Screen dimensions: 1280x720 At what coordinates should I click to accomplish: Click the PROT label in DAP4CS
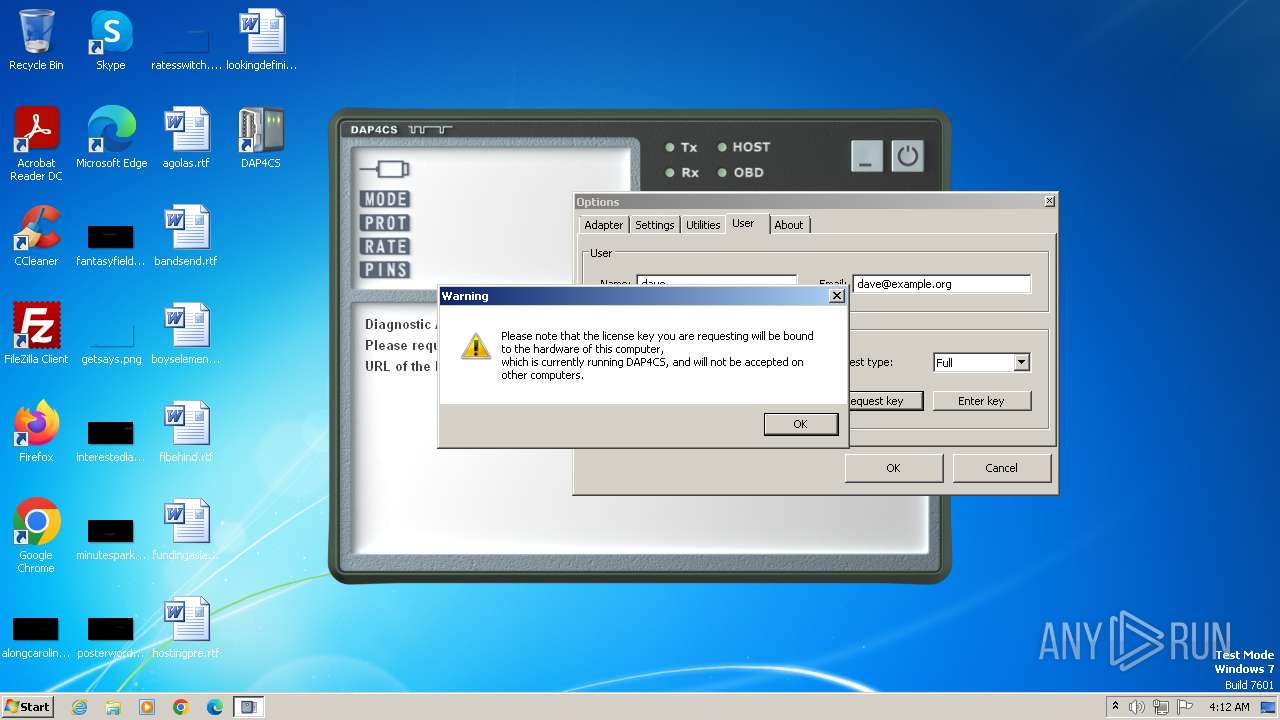[x=385, y=223]
